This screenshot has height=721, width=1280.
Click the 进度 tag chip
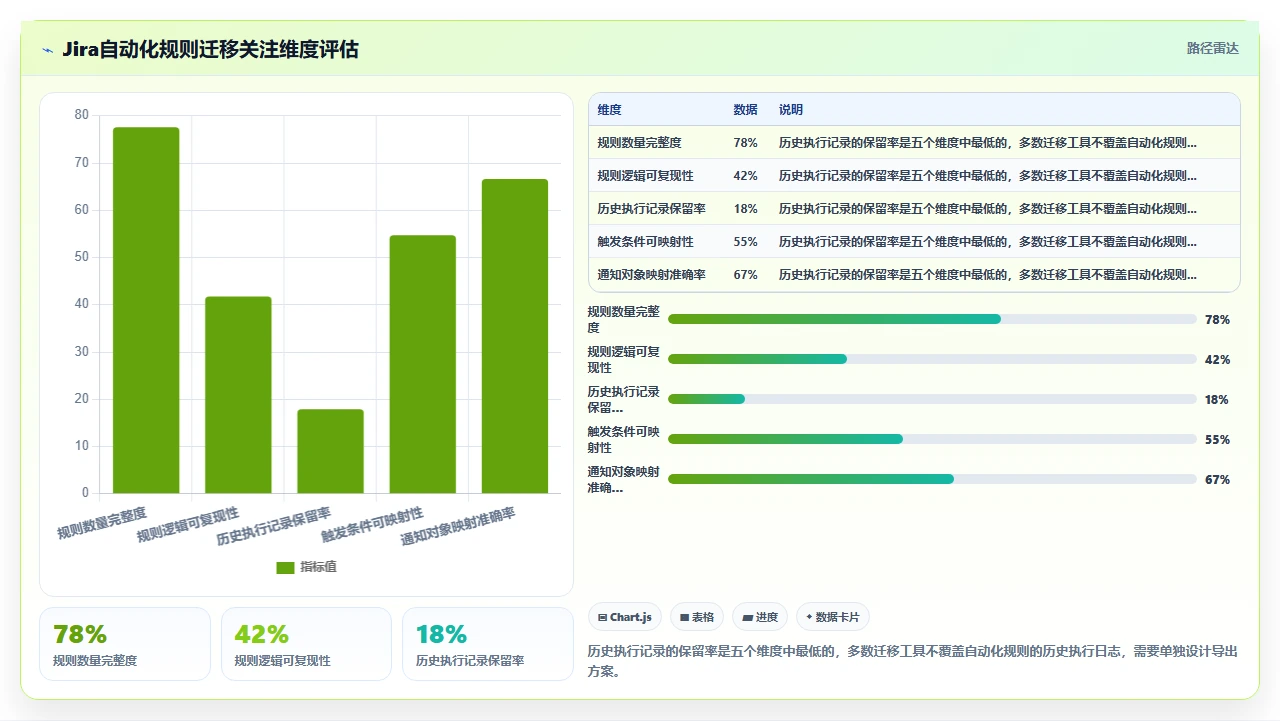click(760, 617)
